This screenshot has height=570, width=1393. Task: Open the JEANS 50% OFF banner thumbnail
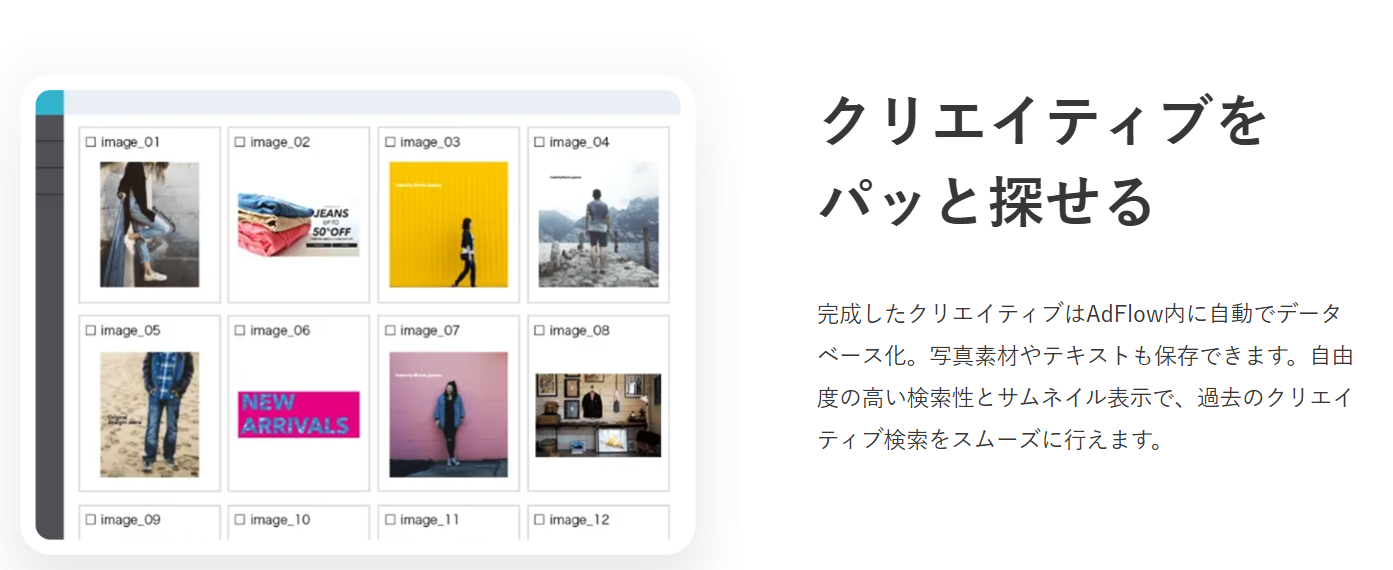[x=298, y=225]
